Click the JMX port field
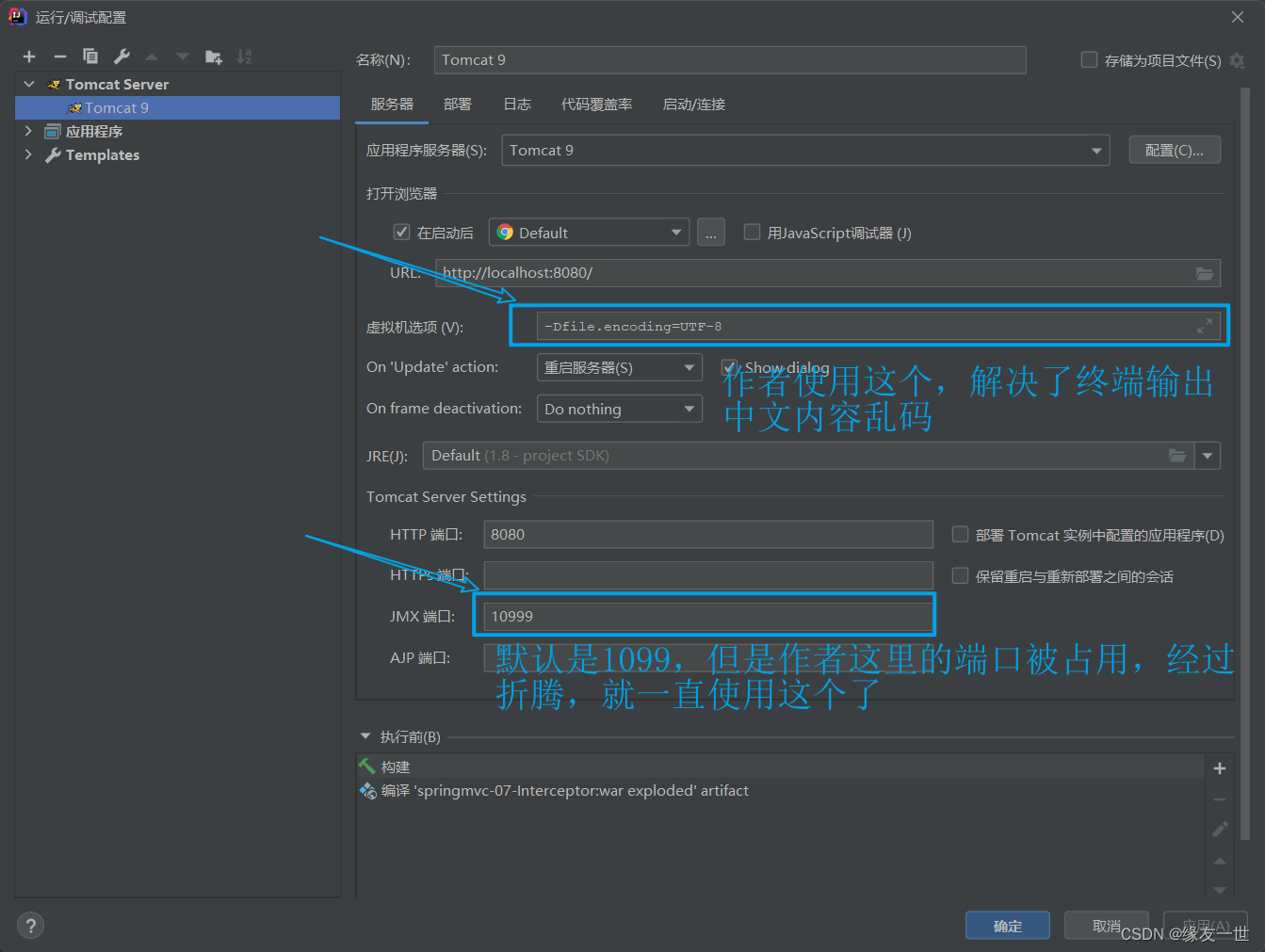1265x952 pixels. 708,617
